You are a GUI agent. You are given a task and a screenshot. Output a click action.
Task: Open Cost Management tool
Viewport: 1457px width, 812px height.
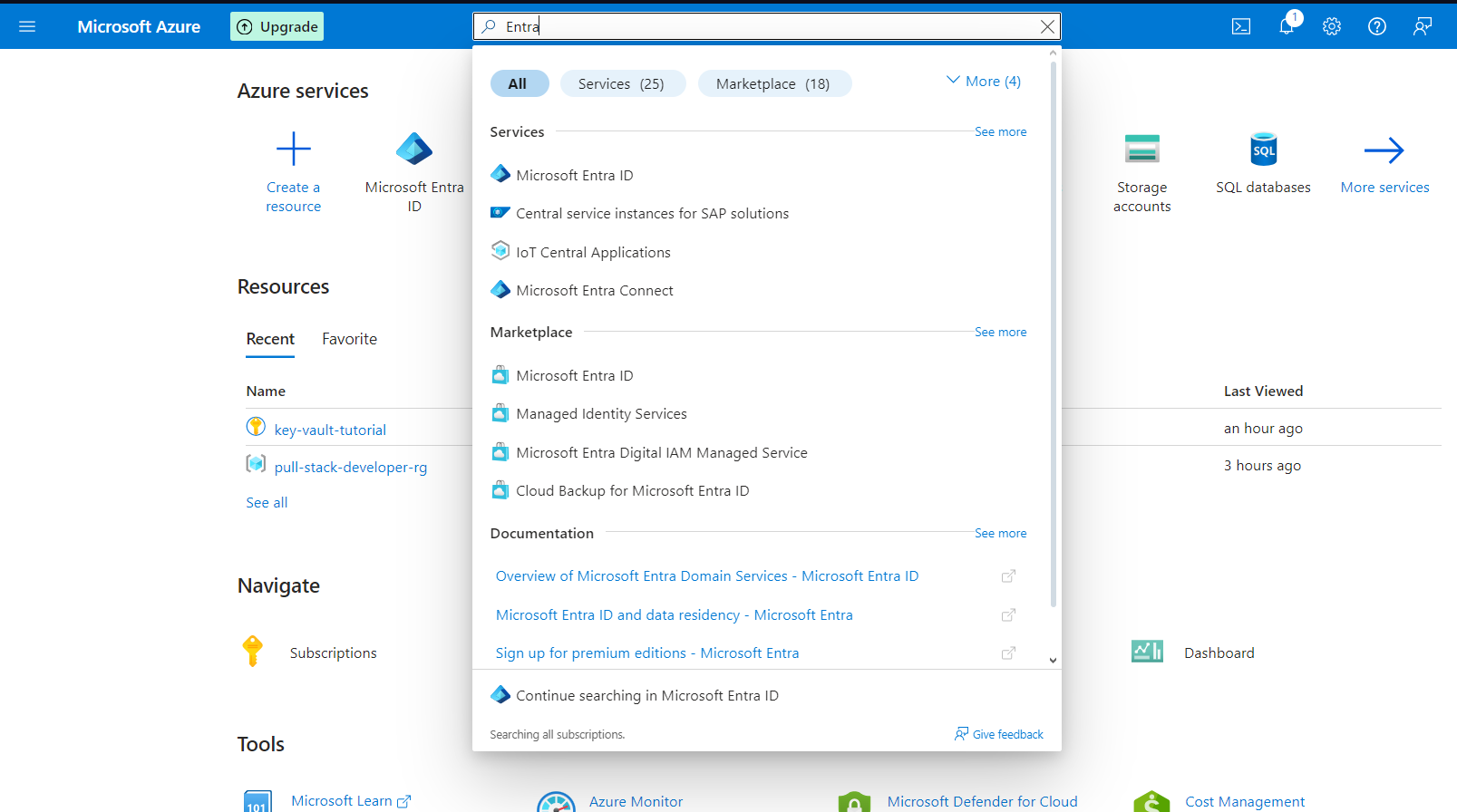1245,801
